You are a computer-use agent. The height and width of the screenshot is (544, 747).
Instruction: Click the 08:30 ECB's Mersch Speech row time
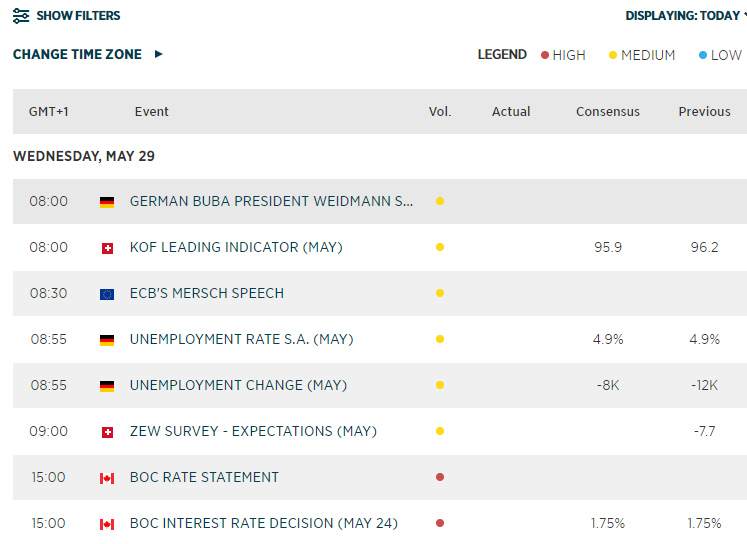tap(48, 293)
